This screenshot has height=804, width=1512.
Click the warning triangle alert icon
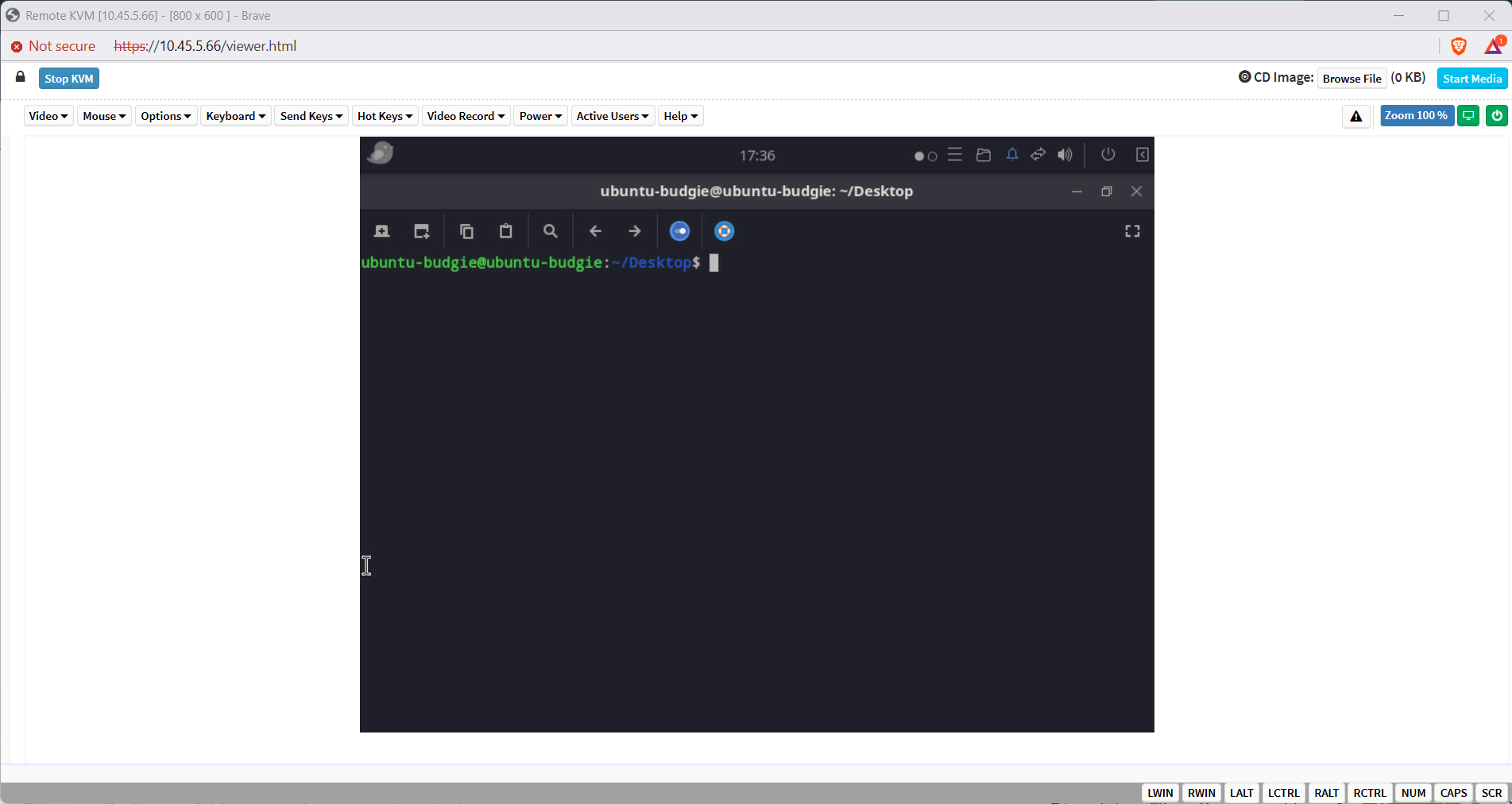click(1355, 116)
